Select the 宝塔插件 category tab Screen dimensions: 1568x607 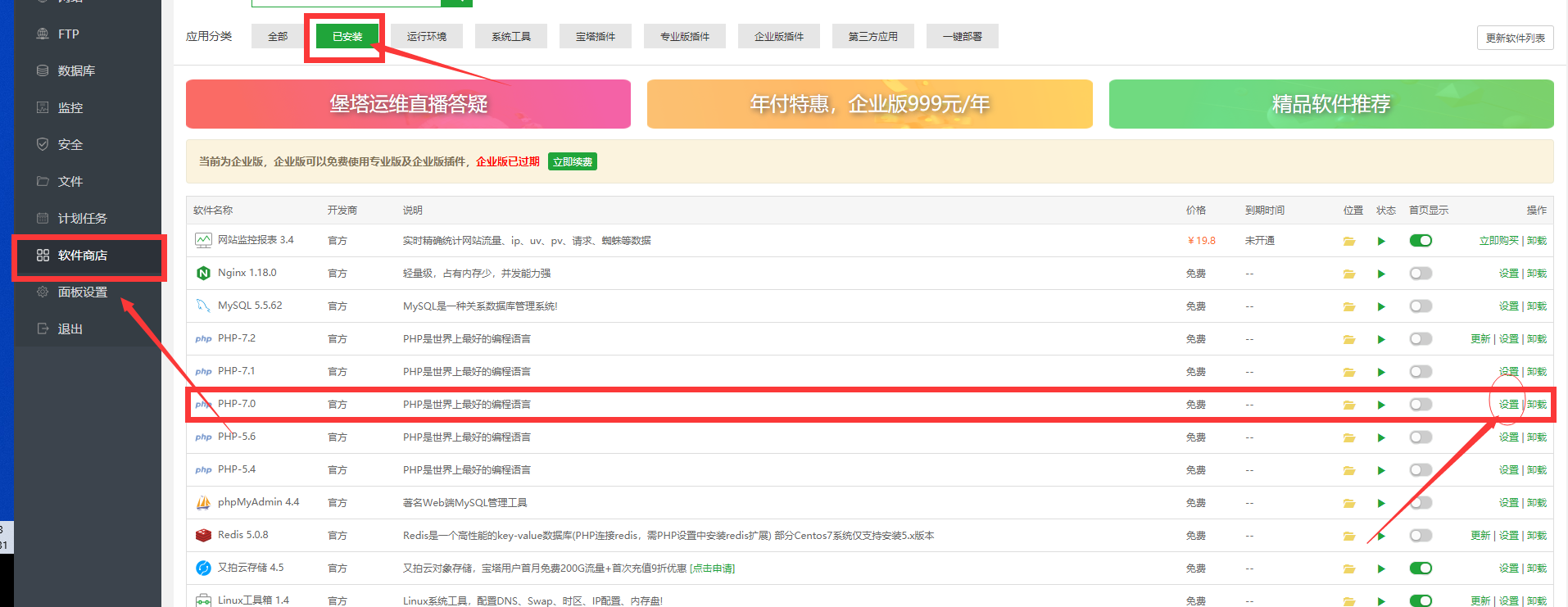(596, 36)
